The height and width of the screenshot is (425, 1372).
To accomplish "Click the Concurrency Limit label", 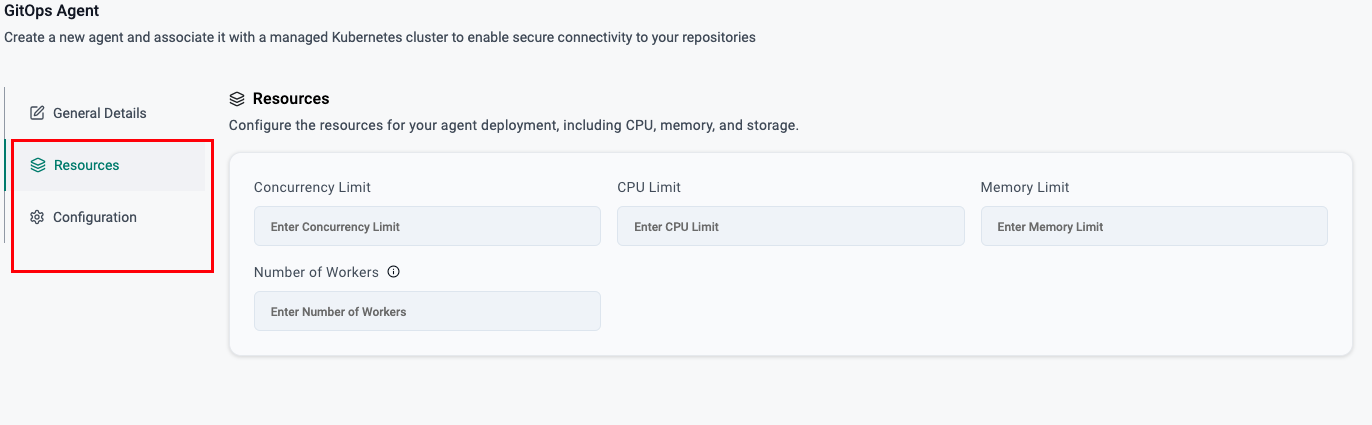I will (312, 187).
